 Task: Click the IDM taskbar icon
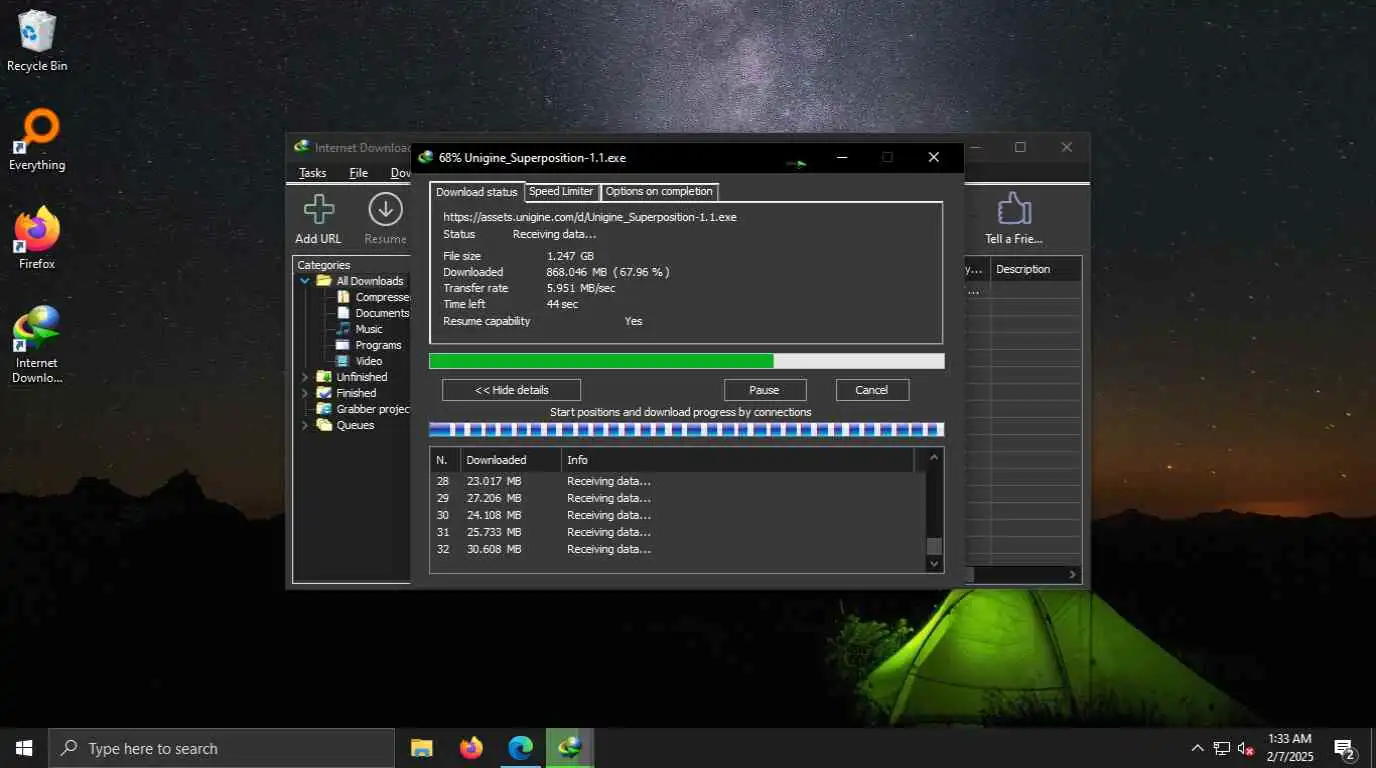coord(570,748)
